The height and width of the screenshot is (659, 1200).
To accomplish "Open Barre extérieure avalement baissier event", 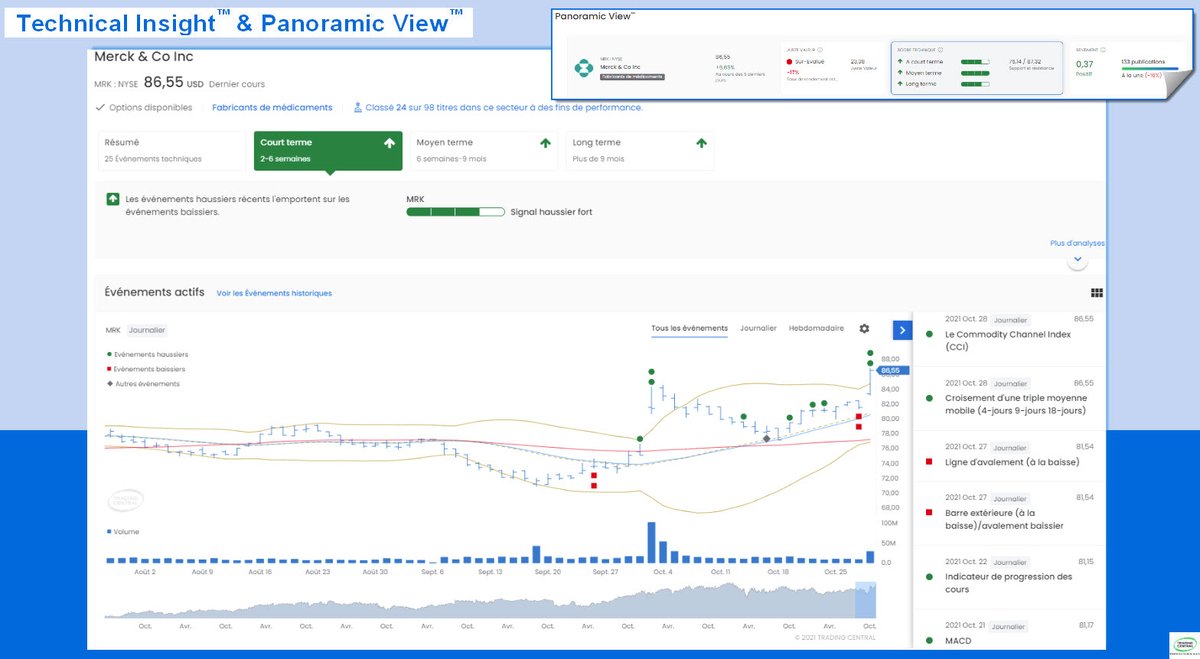I will click(x=1009, y=513).
